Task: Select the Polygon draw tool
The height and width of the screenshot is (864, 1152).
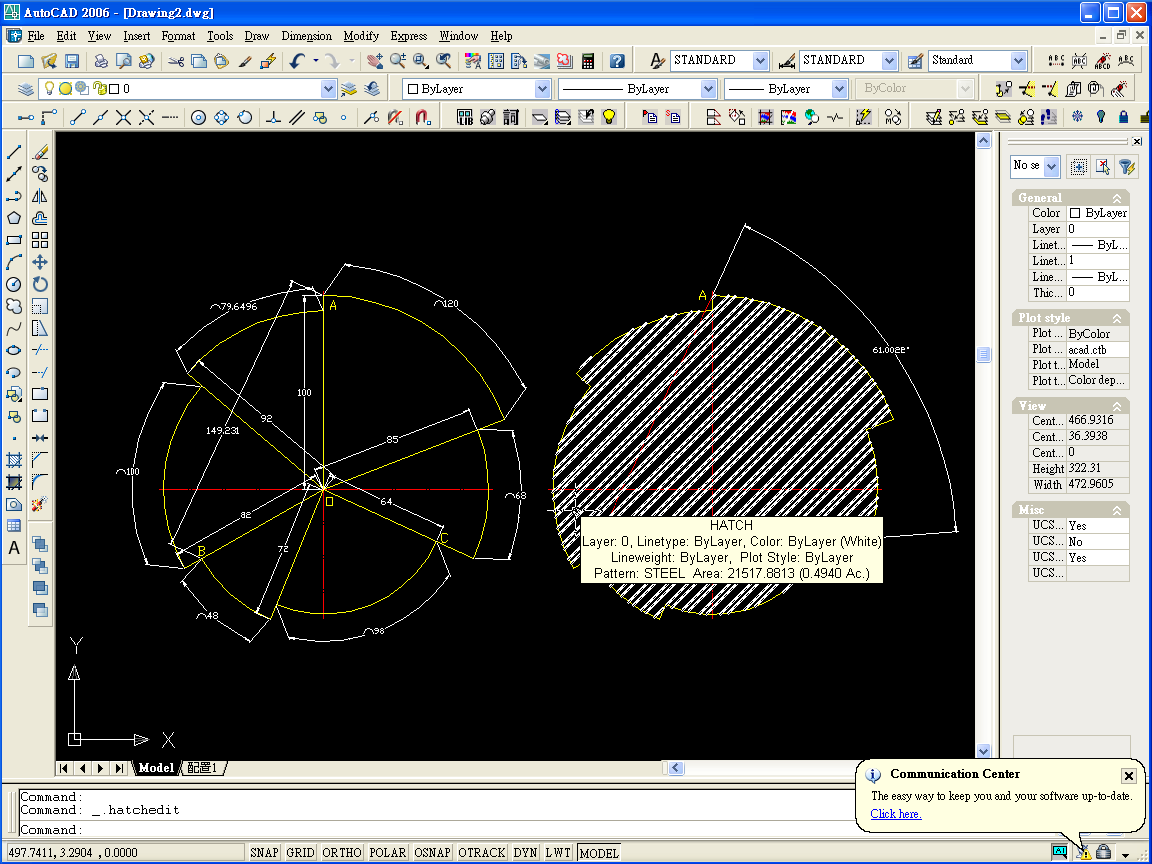Action: [x=14, y=218]
